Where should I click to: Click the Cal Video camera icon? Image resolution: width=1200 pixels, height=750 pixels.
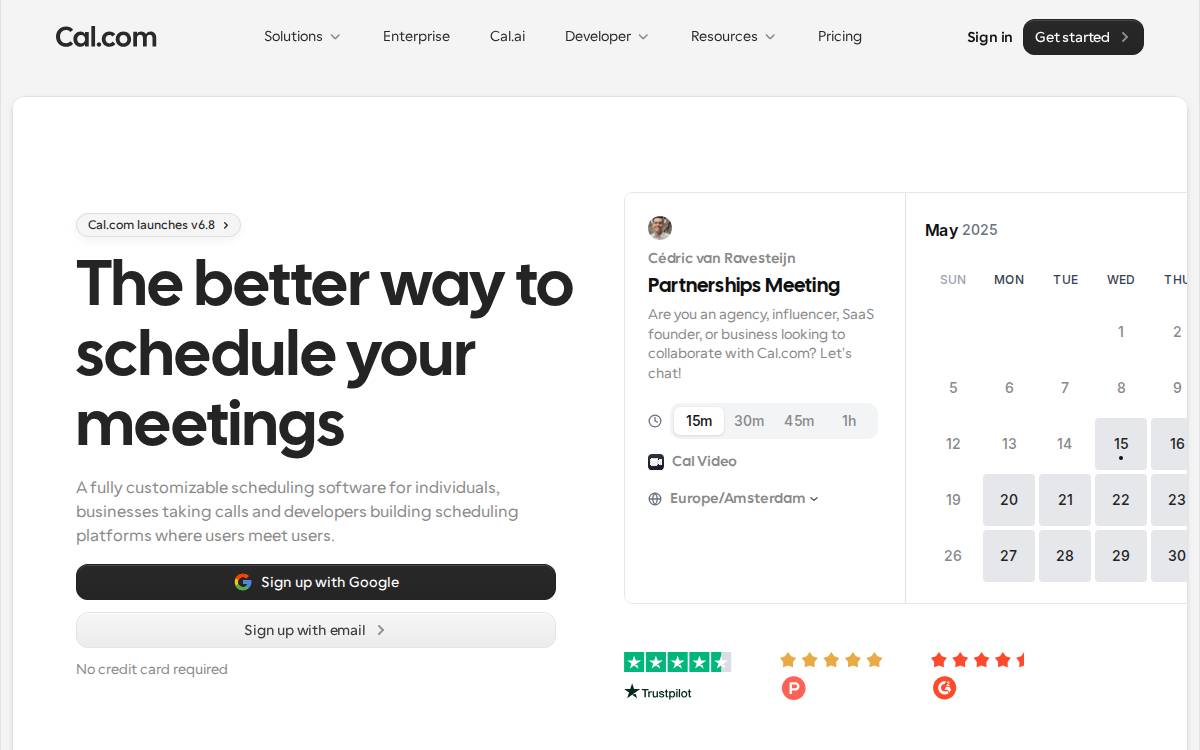click(x=656, y=461)
